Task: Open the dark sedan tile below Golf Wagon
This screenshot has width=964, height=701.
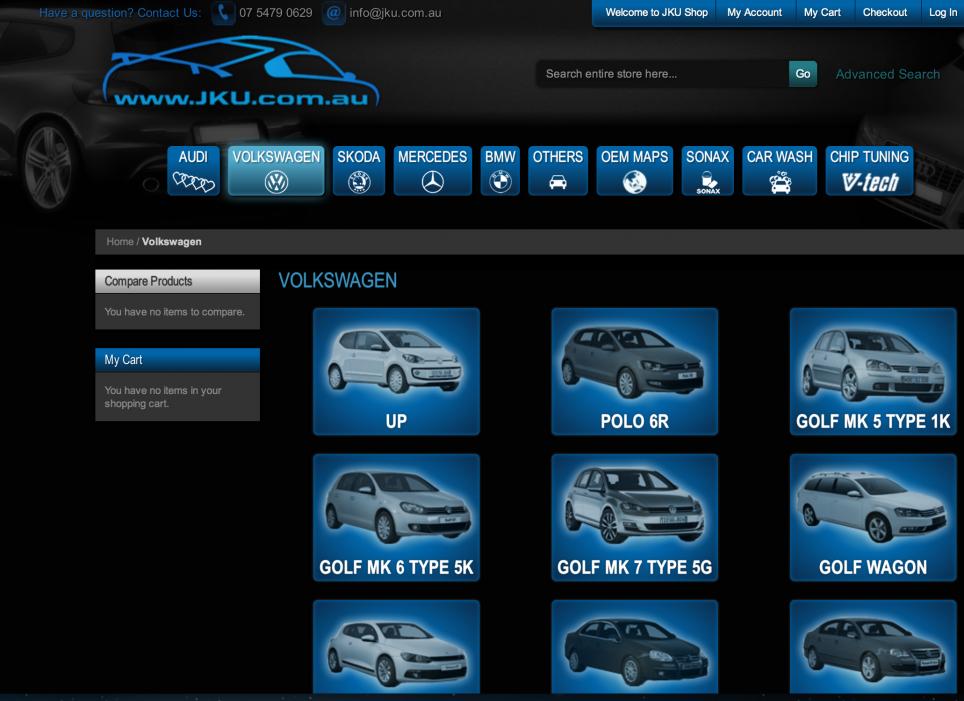Action: coord(873,649)
